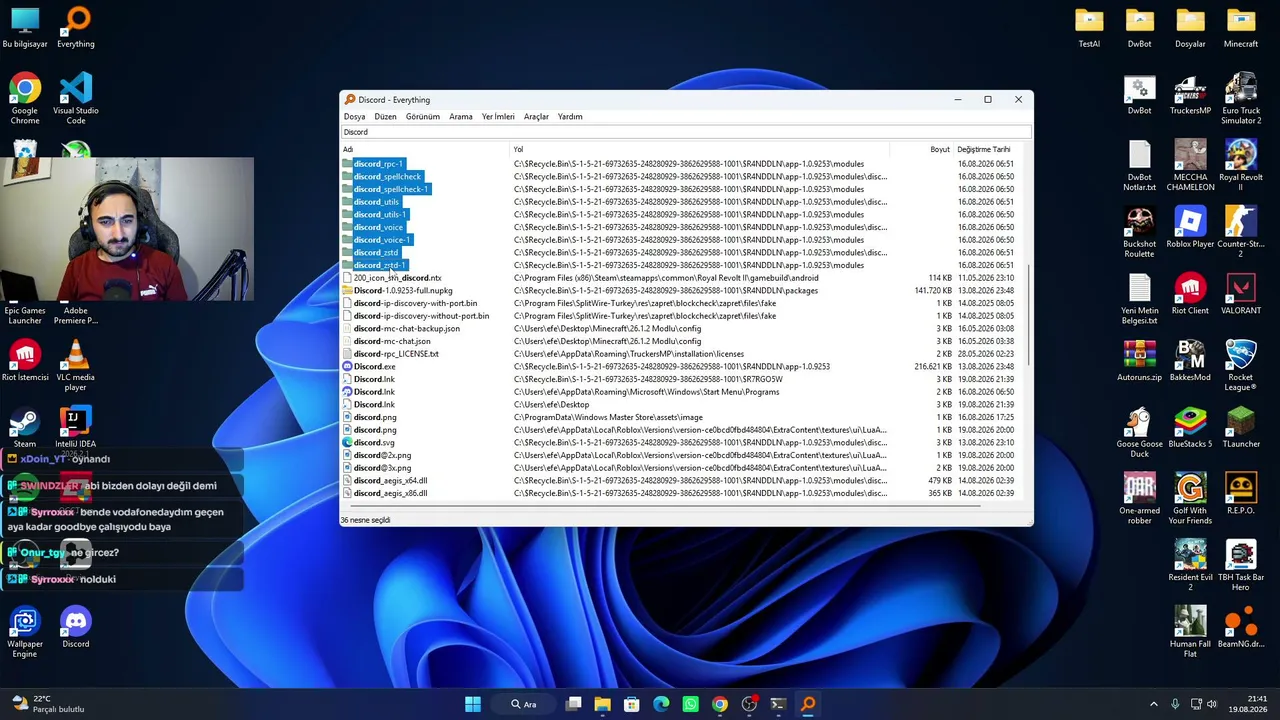This screenshot has height=720, width=1280.
Task: Open the Yer İmleri menu
Action: point(498,116)
